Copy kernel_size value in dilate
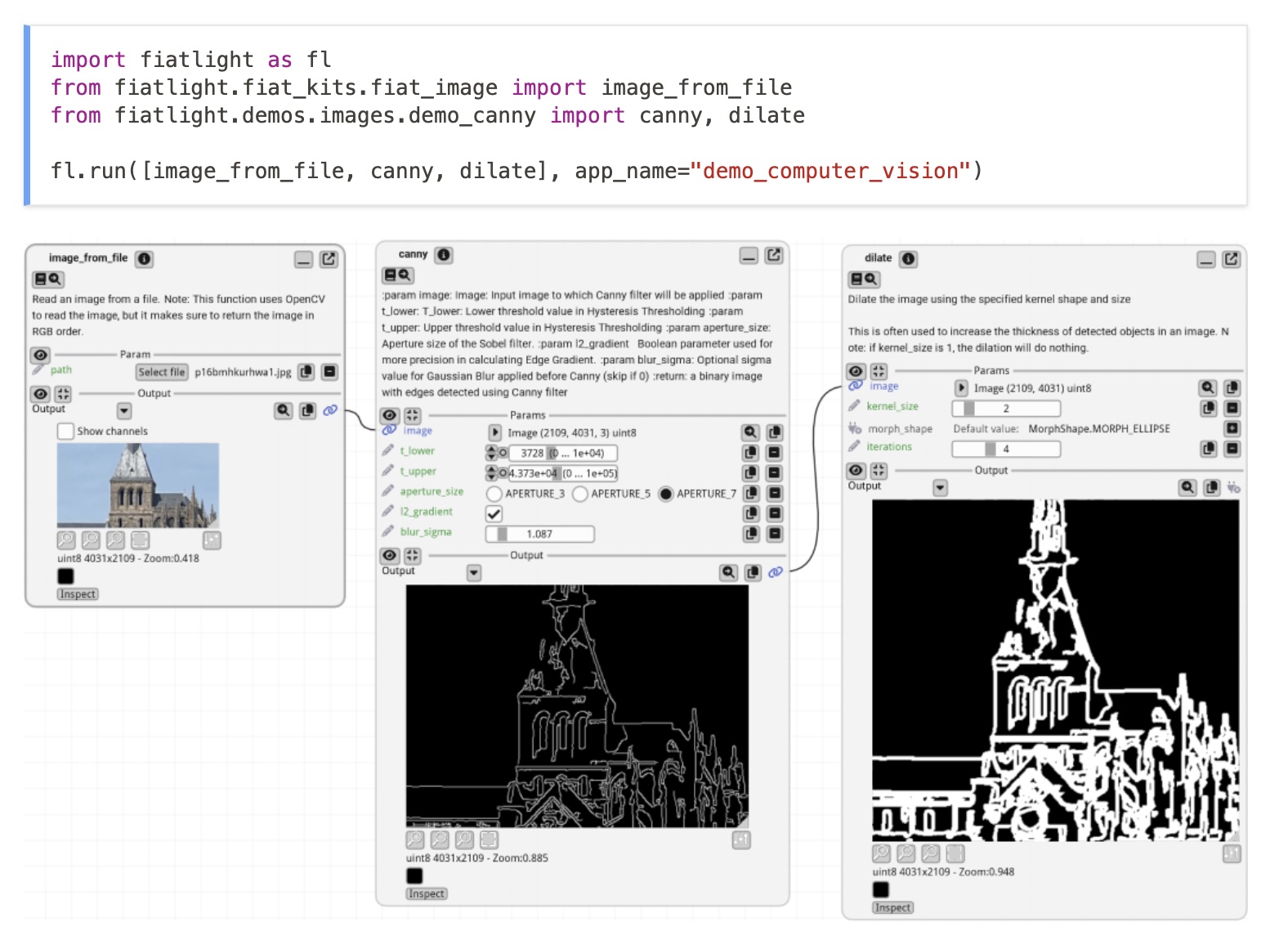This screenshot has width=1288, height=940. (x=1209, y=408)
